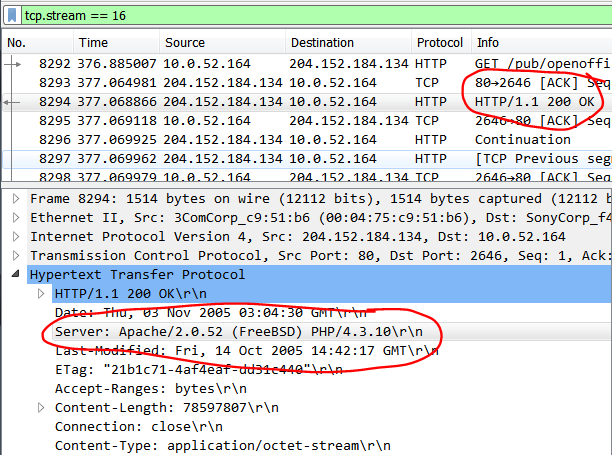Sort packets by the Source column header

[x=222, y=43]
